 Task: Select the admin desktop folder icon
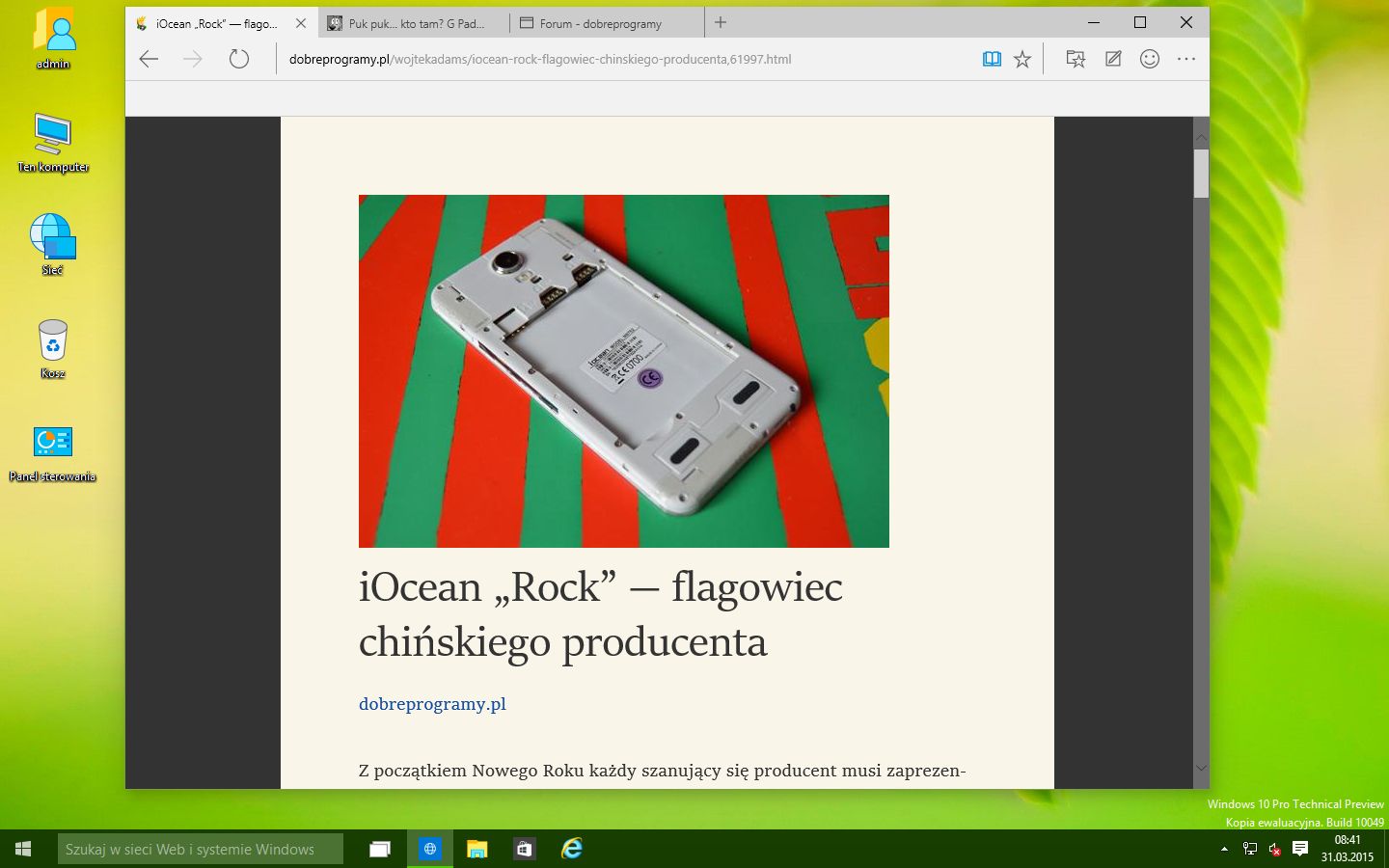point(53,39)
